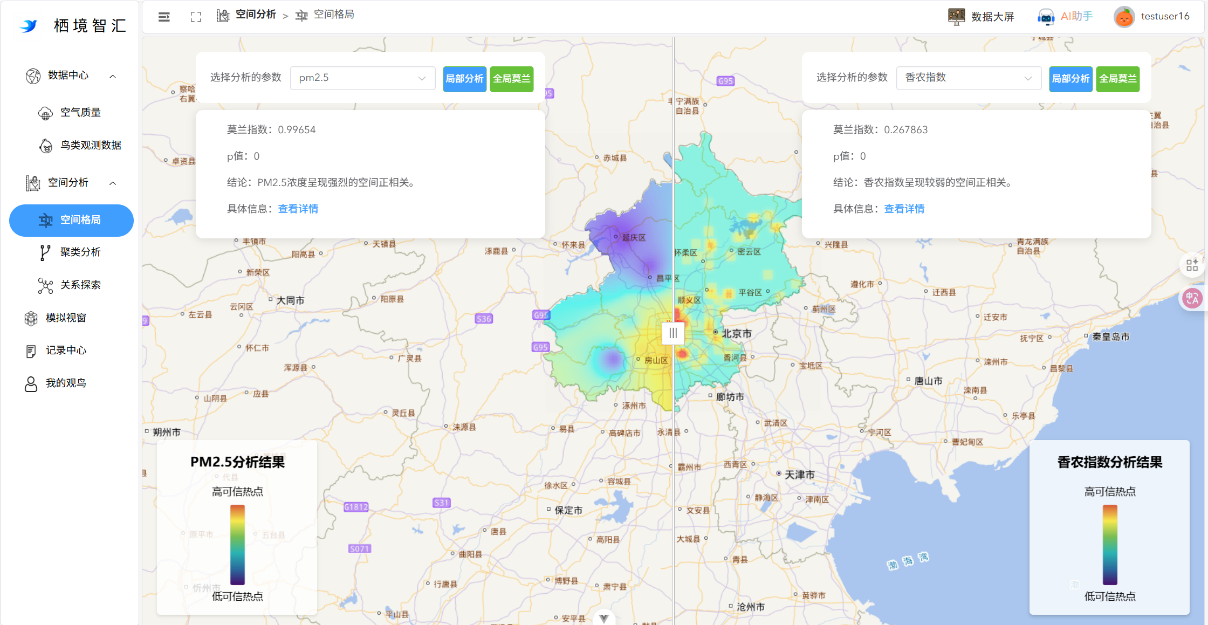
Task: Select the highlighted 空间格局 sidebar item
Action: click(x=71, y=220)
